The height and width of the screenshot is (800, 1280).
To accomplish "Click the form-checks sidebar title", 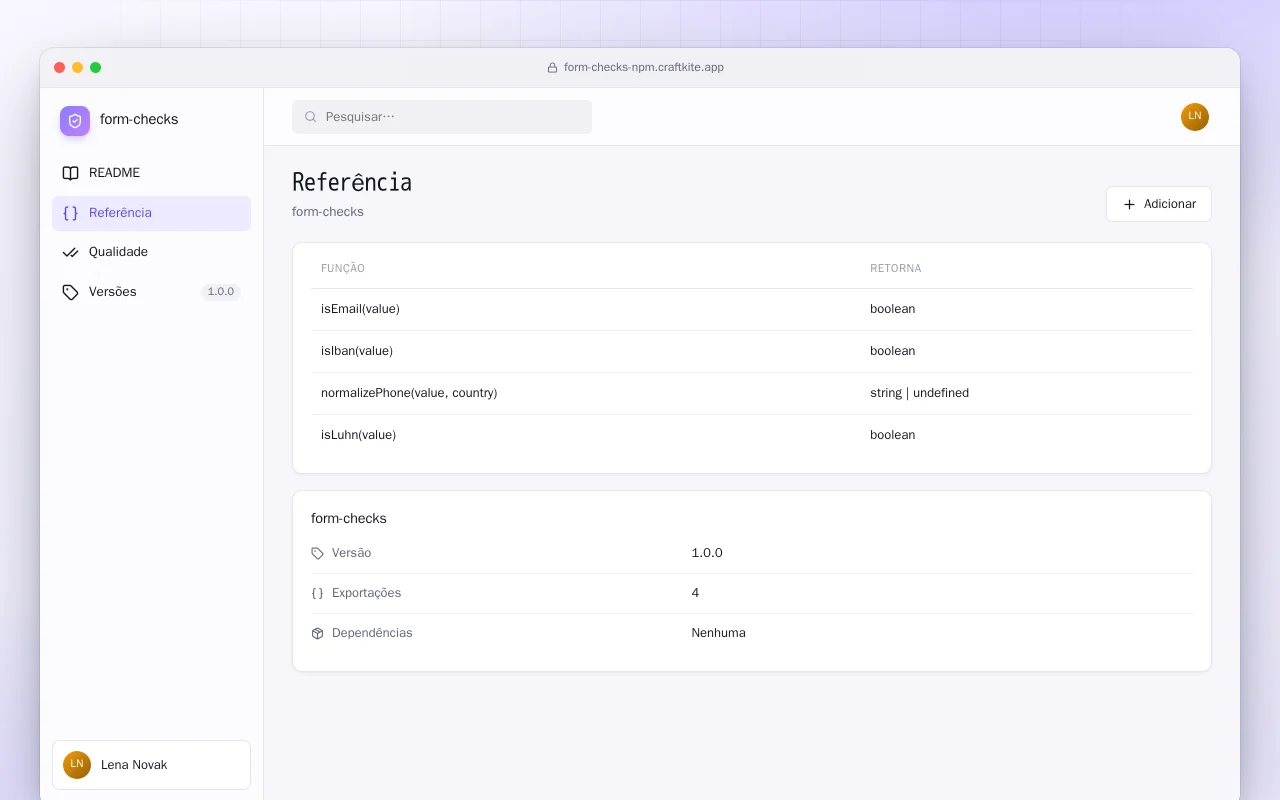I will [139, 119].
